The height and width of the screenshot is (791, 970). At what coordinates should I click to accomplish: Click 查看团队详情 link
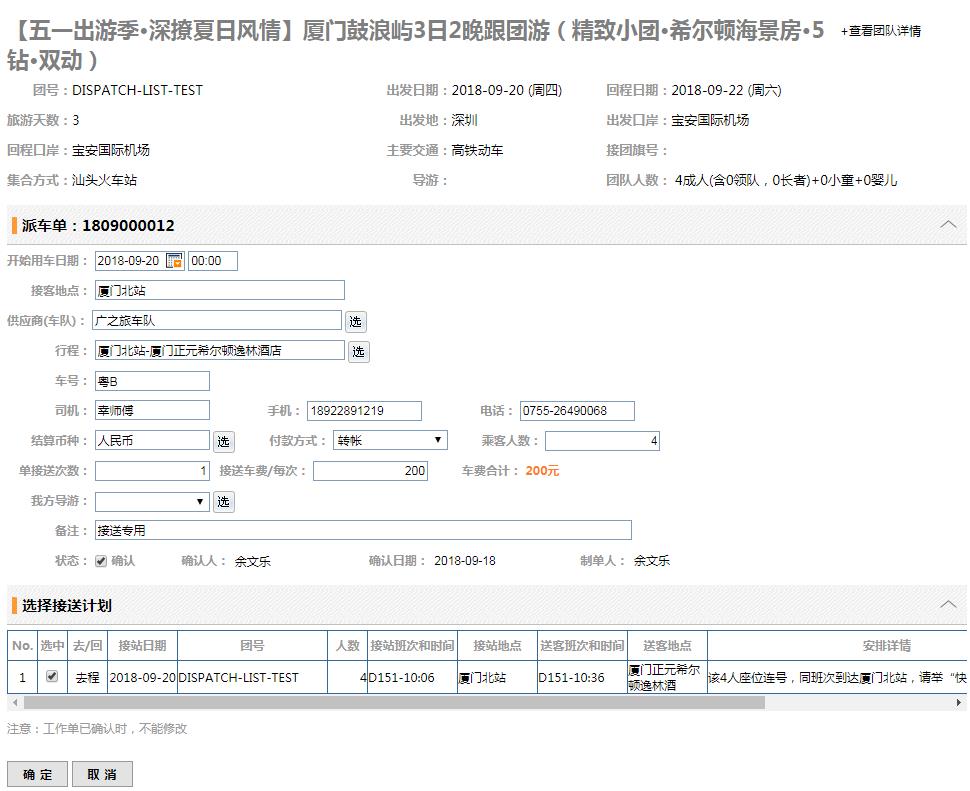point(881,31)
